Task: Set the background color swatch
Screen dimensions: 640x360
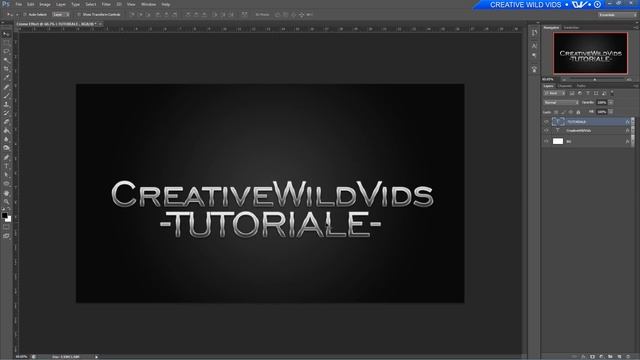Action: pyautogui.click(x=9, y=220)
